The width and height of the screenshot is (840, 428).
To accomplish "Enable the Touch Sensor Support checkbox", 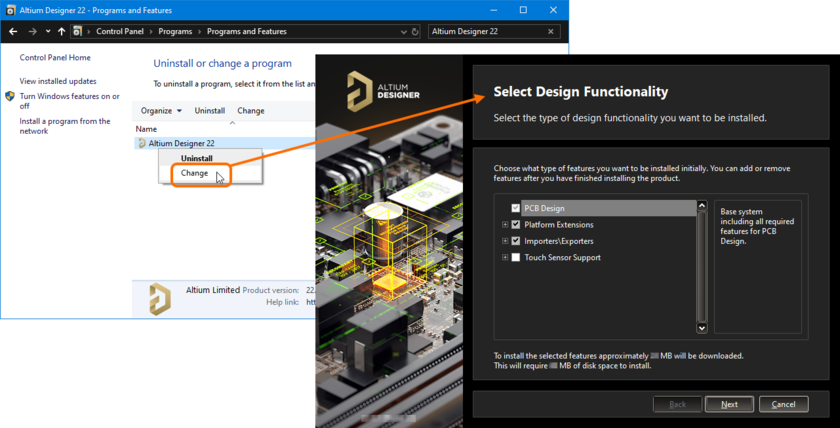I will tap(516, 258).
